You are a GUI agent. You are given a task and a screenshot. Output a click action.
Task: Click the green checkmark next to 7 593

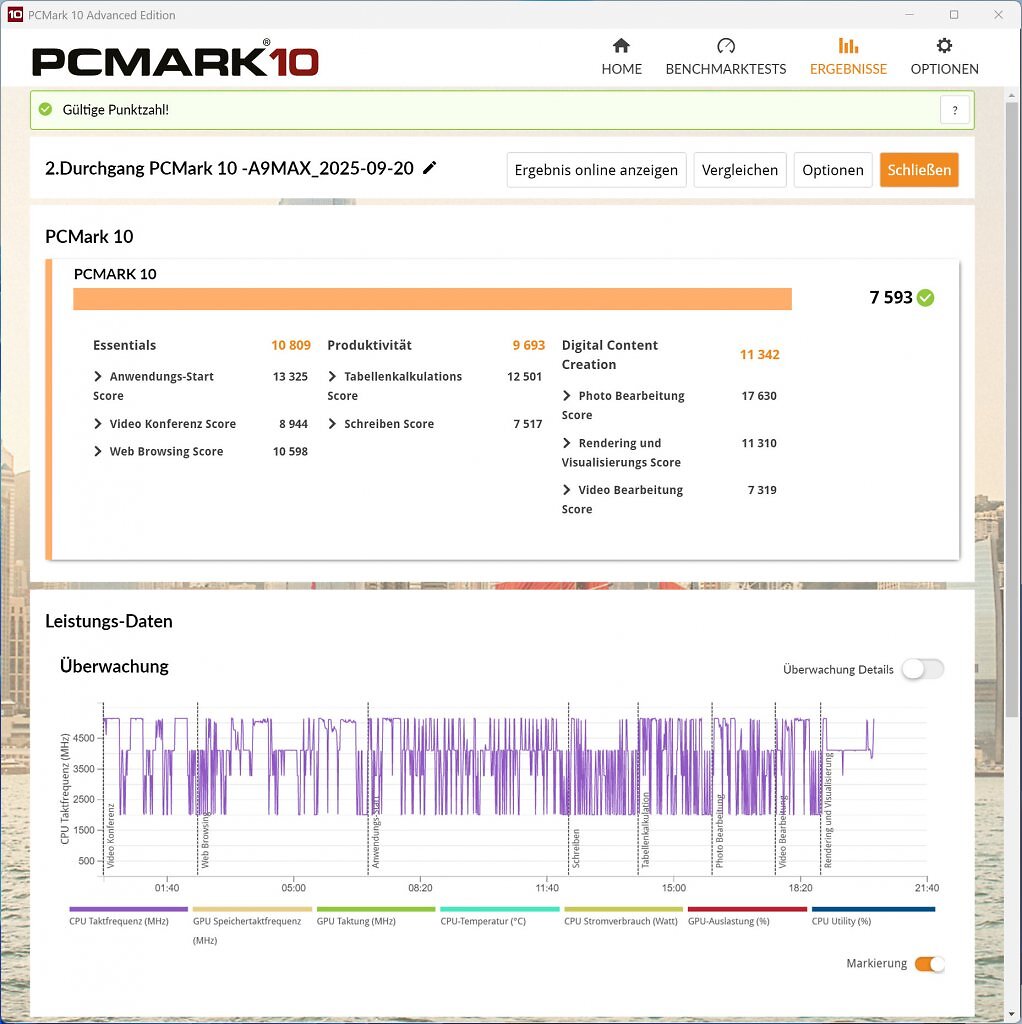(x=925, y=298)
